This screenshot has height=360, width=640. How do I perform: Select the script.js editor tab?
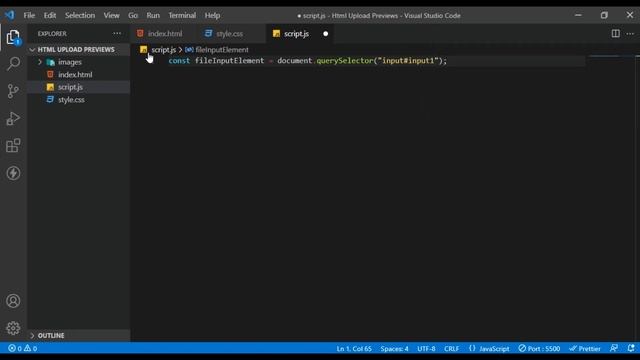point(296,33)
